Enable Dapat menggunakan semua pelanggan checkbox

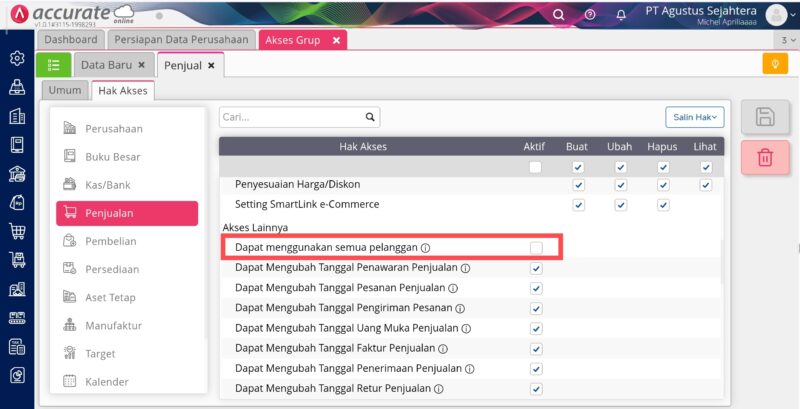[536, 247]
